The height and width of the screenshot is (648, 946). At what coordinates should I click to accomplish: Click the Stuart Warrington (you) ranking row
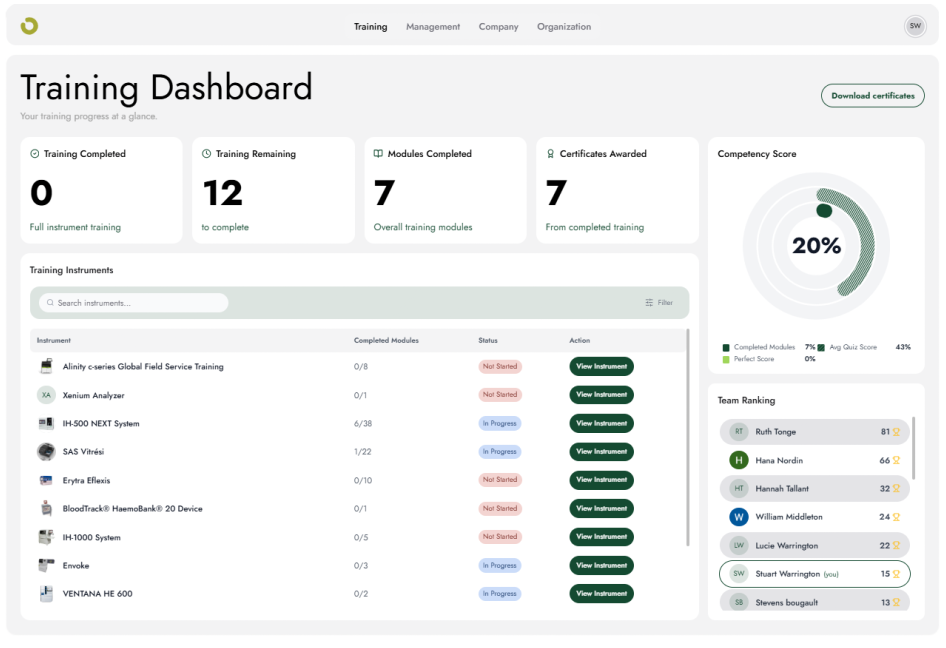(x=814, y=574)
